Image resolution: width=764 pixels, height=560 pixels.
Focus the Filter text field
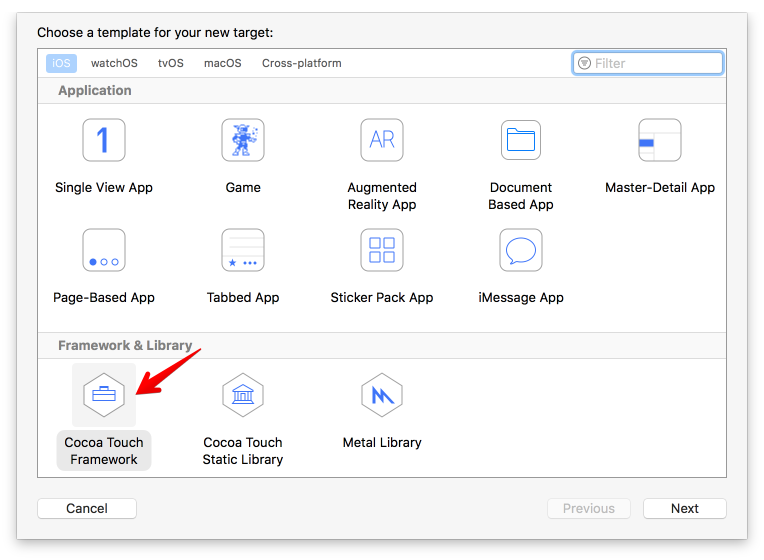click(648, 63)
